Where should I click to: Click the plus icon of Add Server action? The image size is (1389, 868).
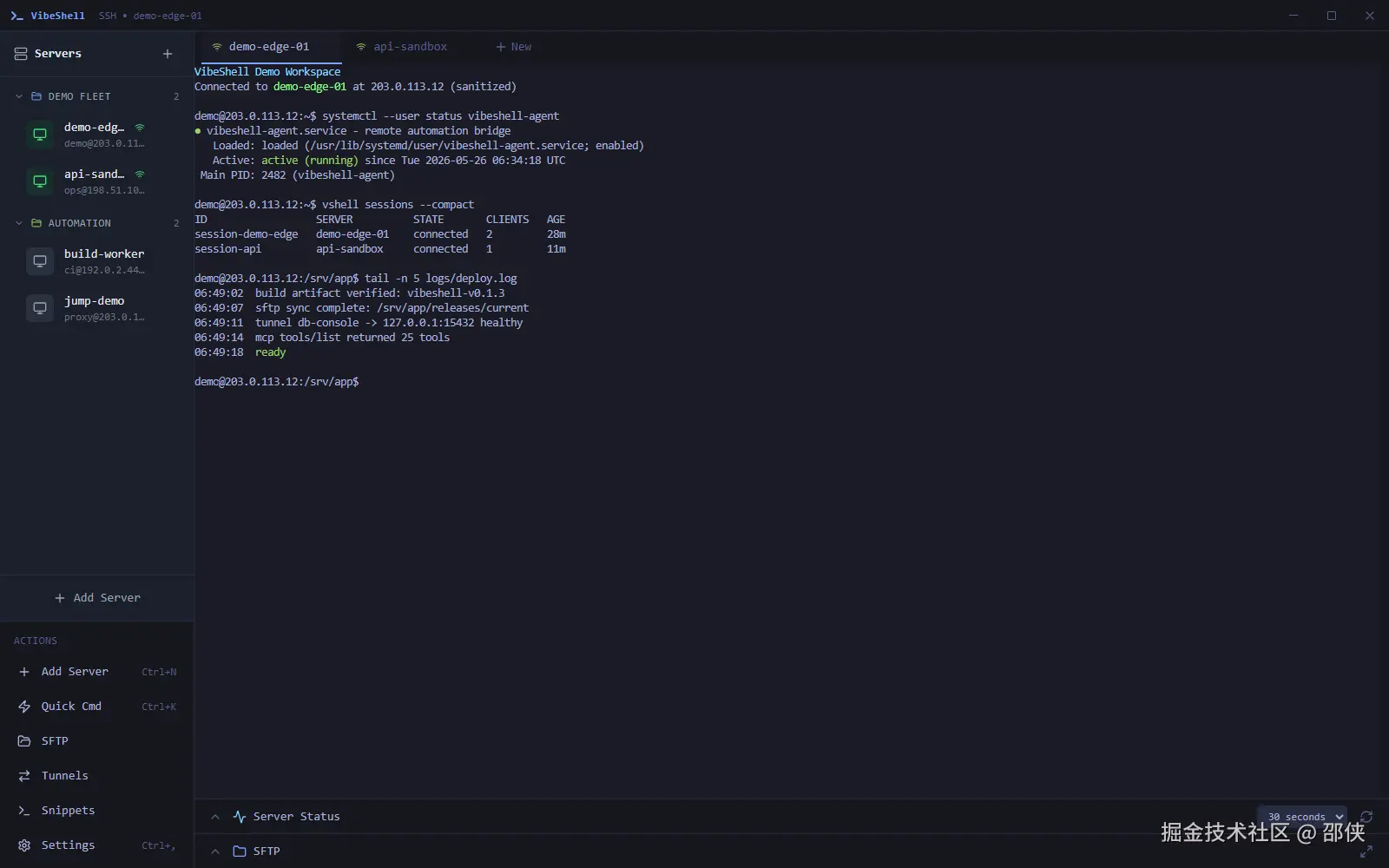[24, 672]
